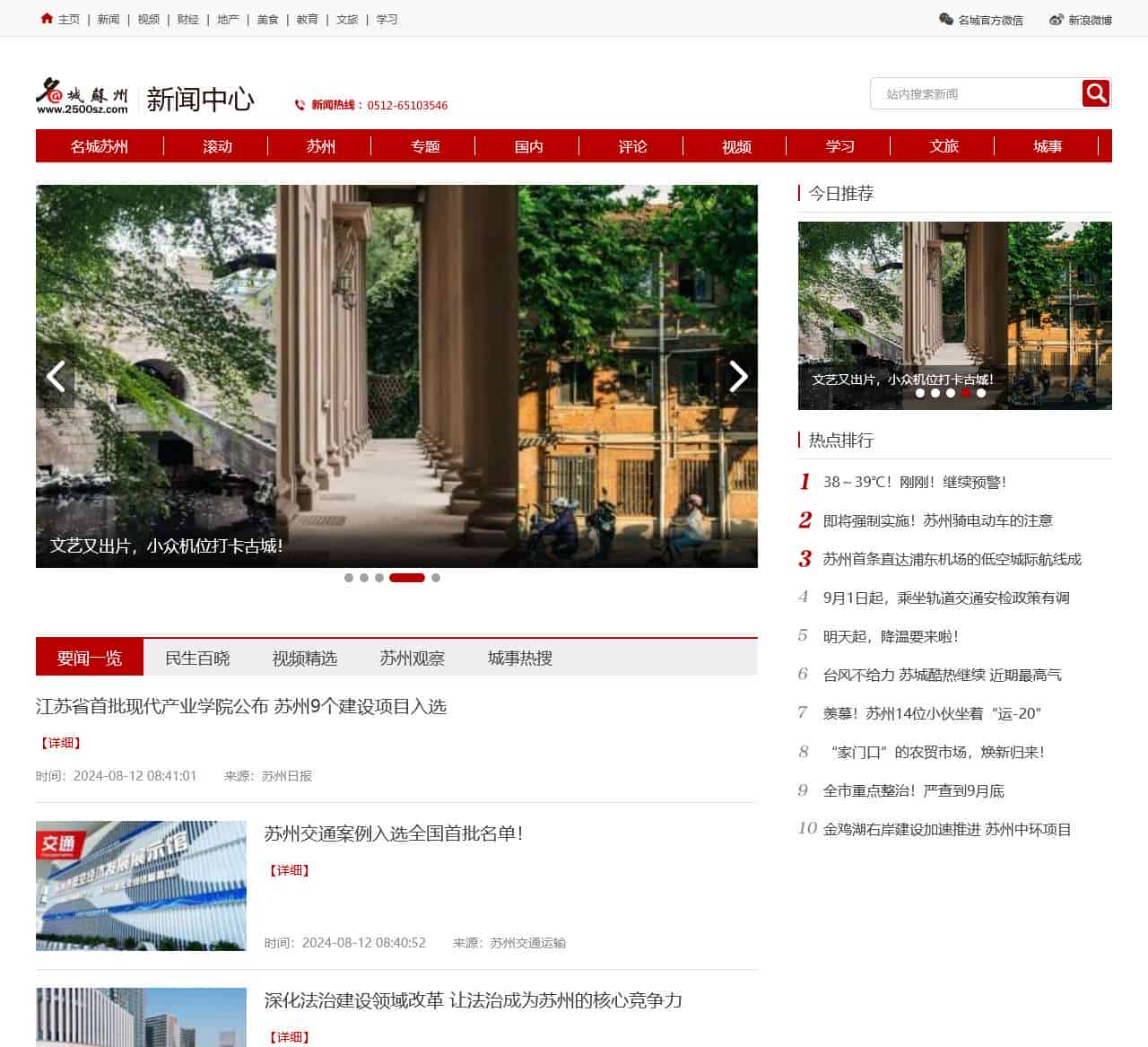
Task: Switch to the 民生百晓 tab
Action: (197, 658)
